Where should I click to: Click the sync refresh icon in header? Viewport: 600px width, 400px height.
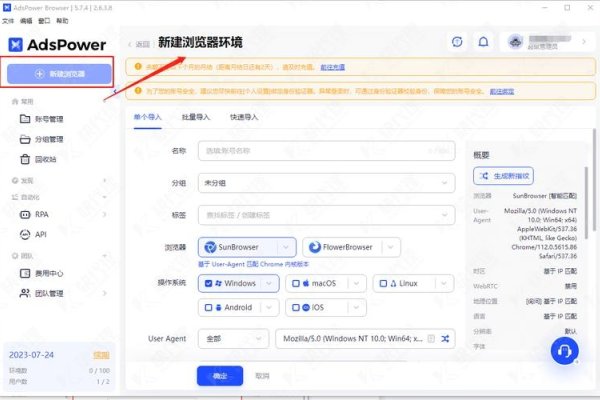click(457, 42)
